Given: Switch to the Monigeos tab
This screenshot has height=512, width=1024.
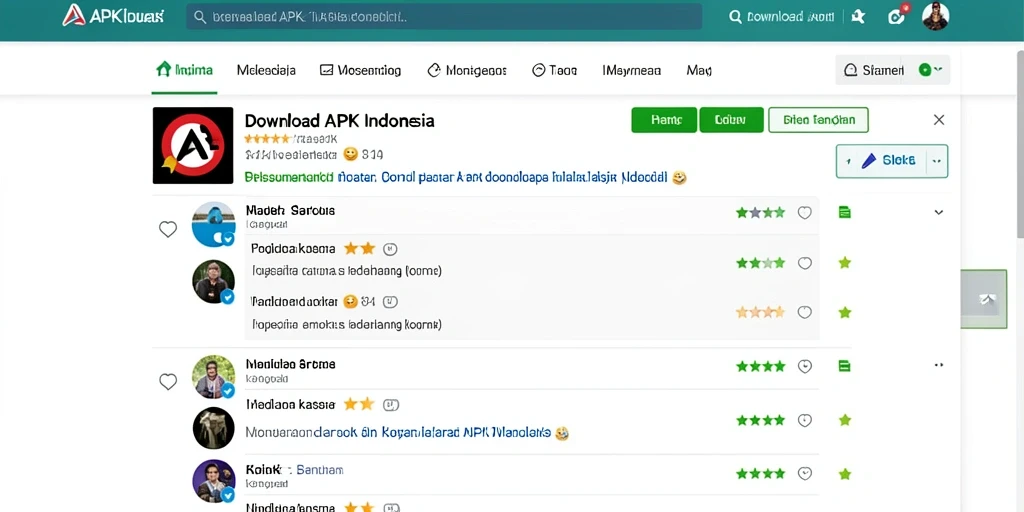Looking at the screenshot, I should 467,70.
